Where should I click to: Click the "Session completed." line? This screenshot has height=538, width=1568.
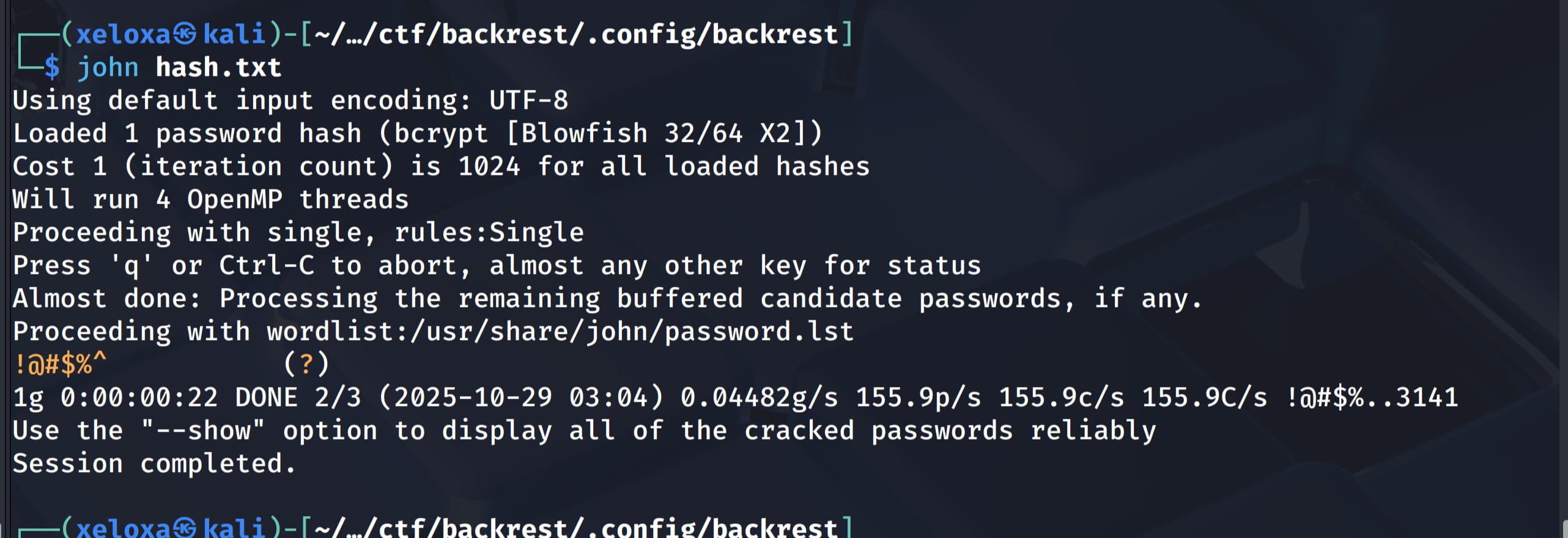(x=154, y=463)
